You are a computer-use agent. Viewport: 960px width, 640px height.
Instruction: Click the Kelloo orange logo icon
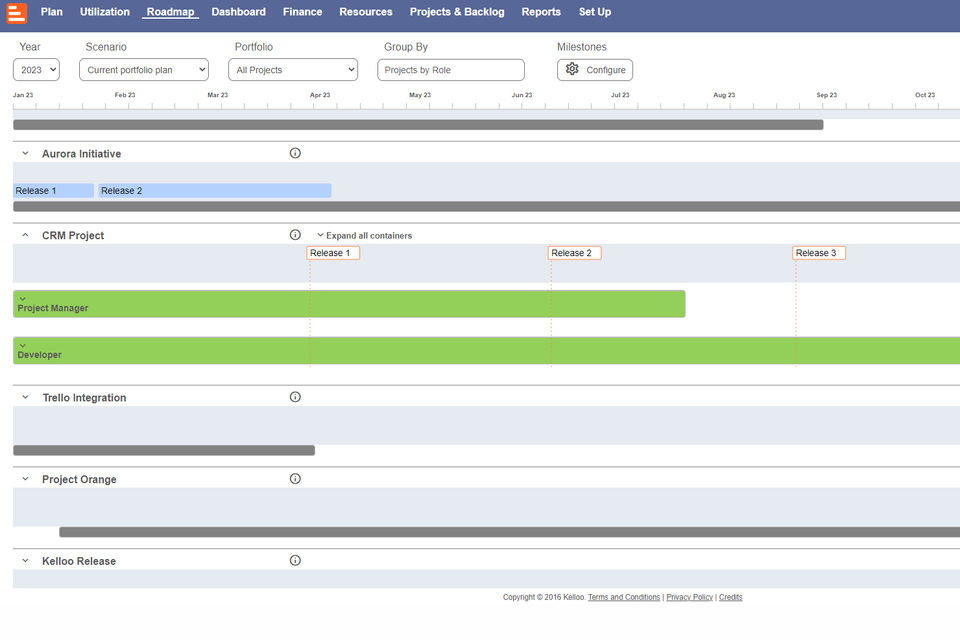coord(17,12)
